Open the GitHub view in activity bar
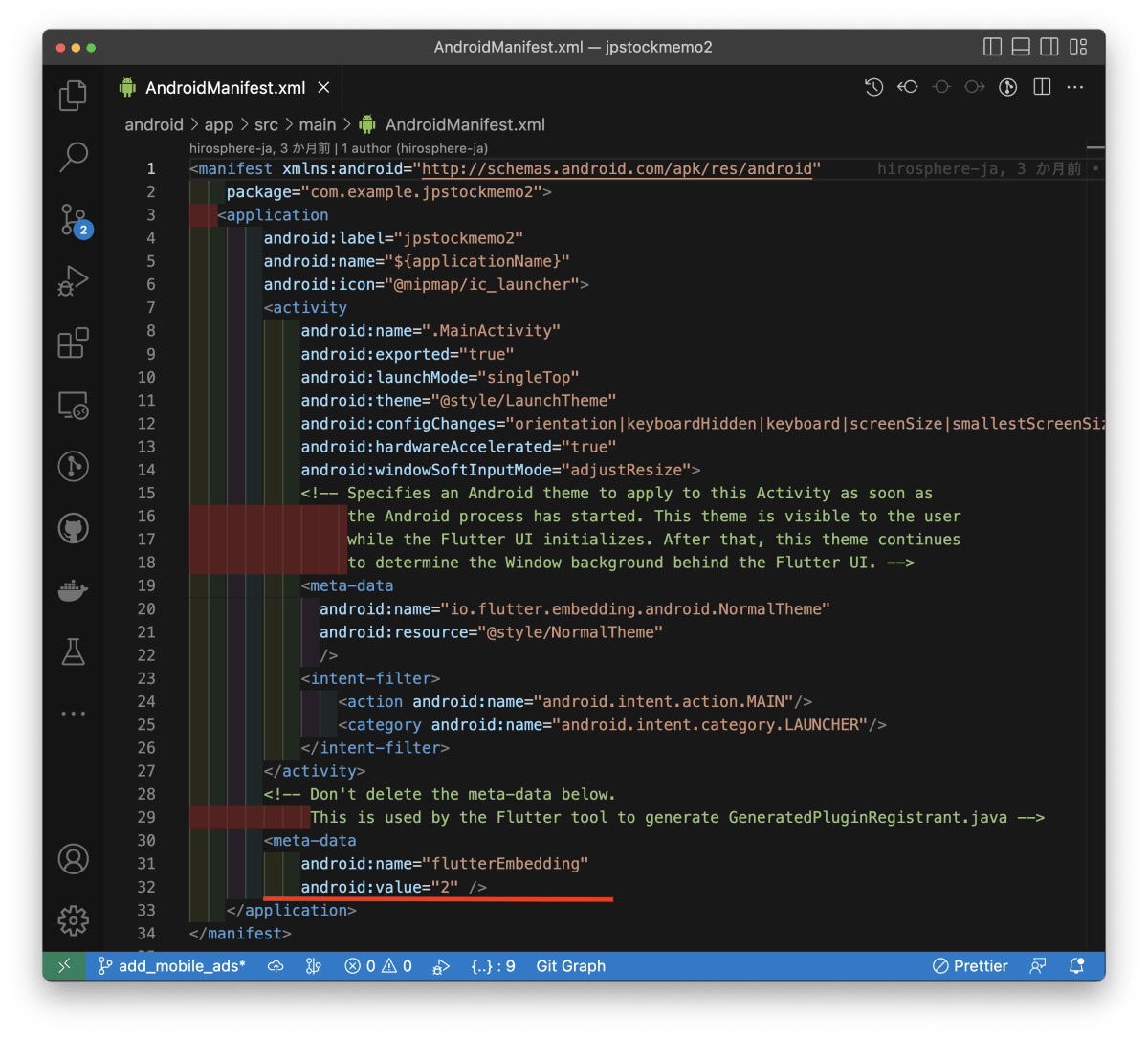The width and height of the screenshot is (1148, 1037). [74, 528]
